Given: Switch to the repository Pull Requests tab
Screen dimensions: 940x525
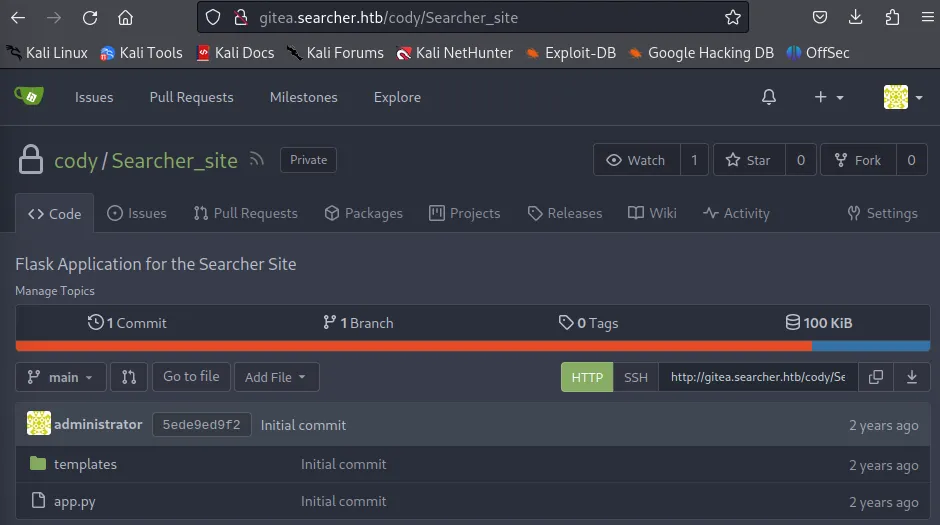Looking at the screenshot, I should coord(246,213).
